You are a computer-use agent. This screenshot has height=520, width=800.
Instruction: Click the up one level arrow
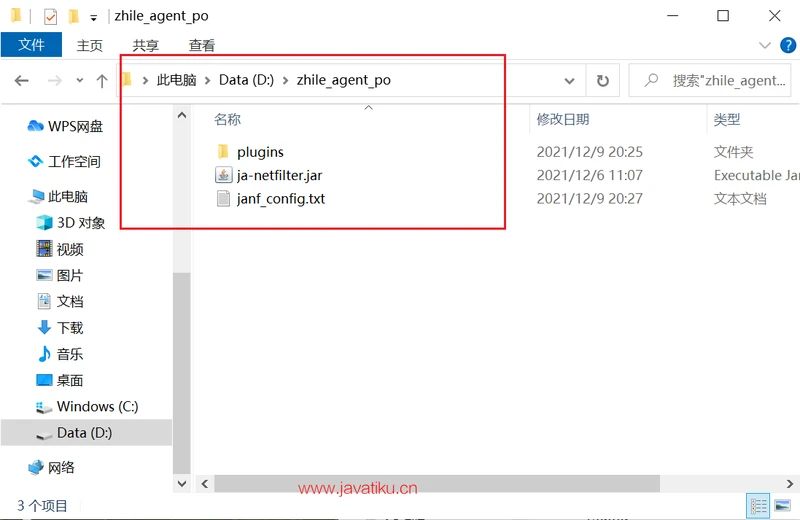tap(101, 81)
